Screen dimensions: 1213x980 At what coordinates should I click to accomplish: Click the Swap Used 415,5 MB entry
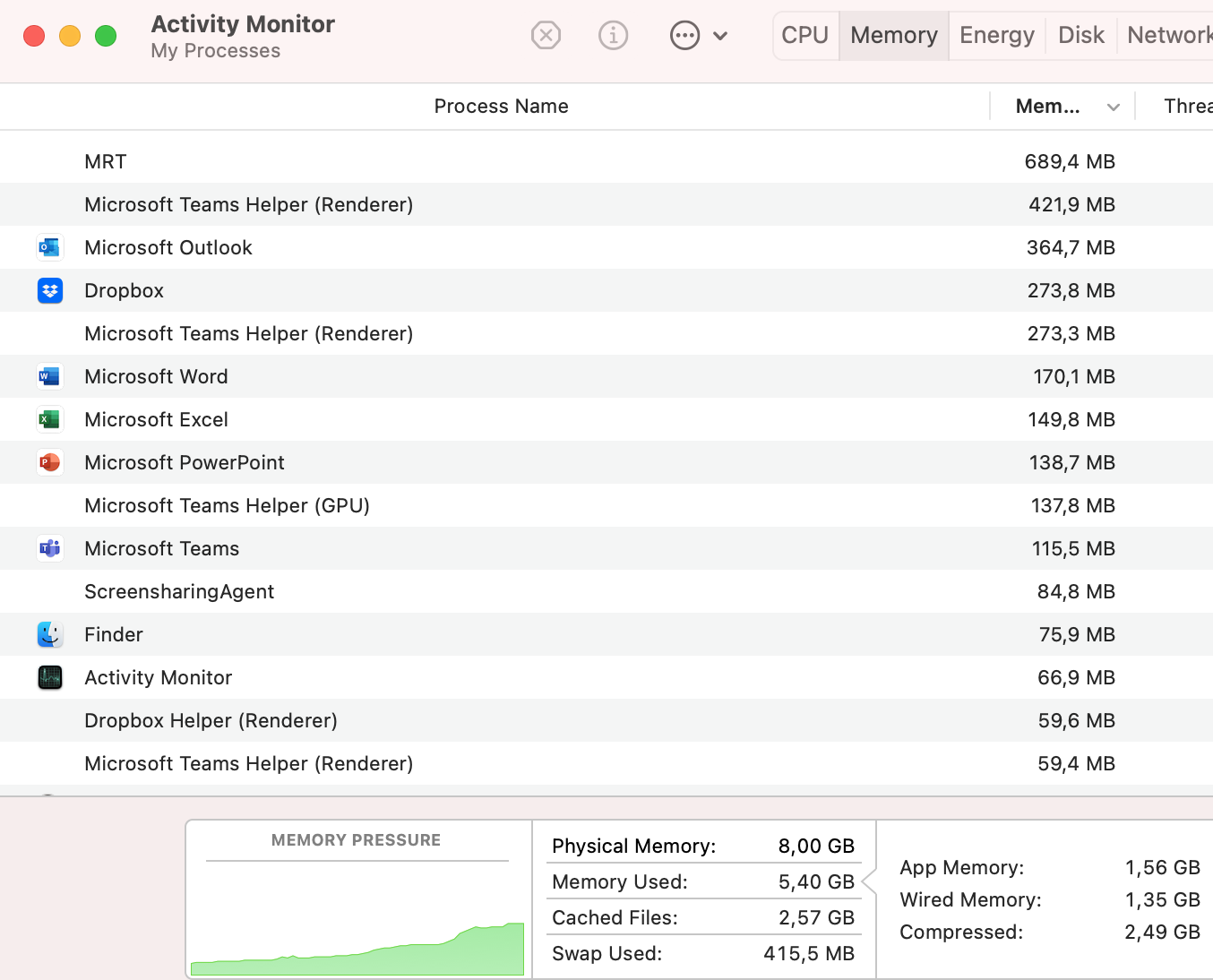703,953
